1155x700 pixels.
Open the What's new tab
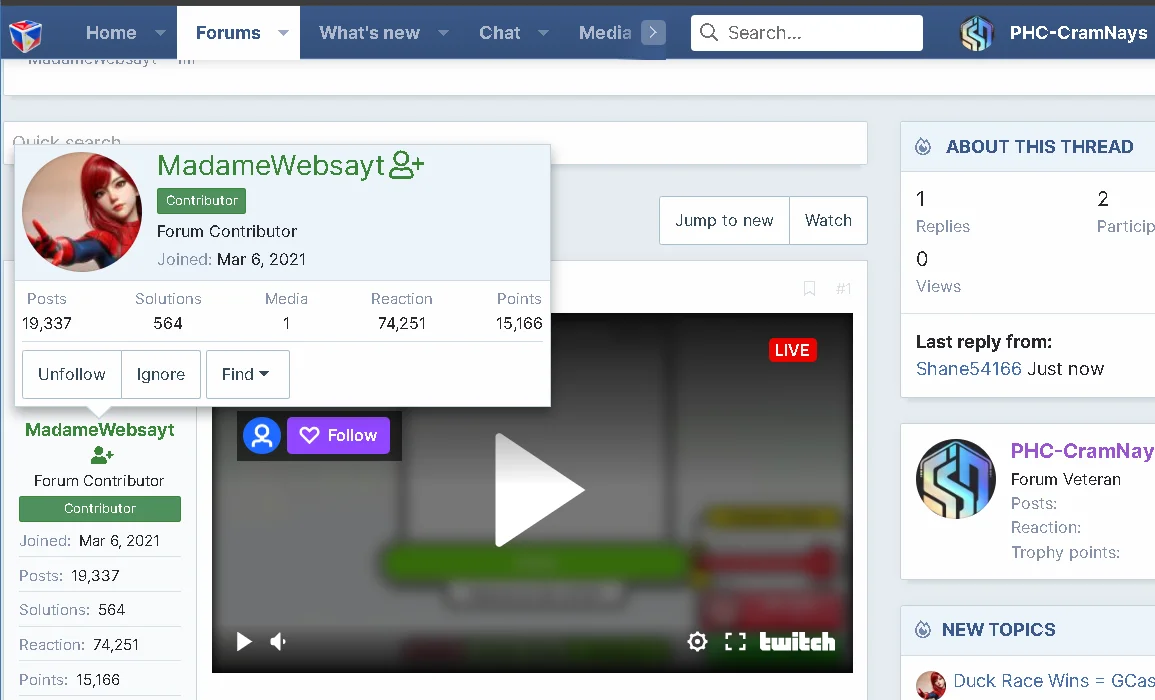point(369,32)
